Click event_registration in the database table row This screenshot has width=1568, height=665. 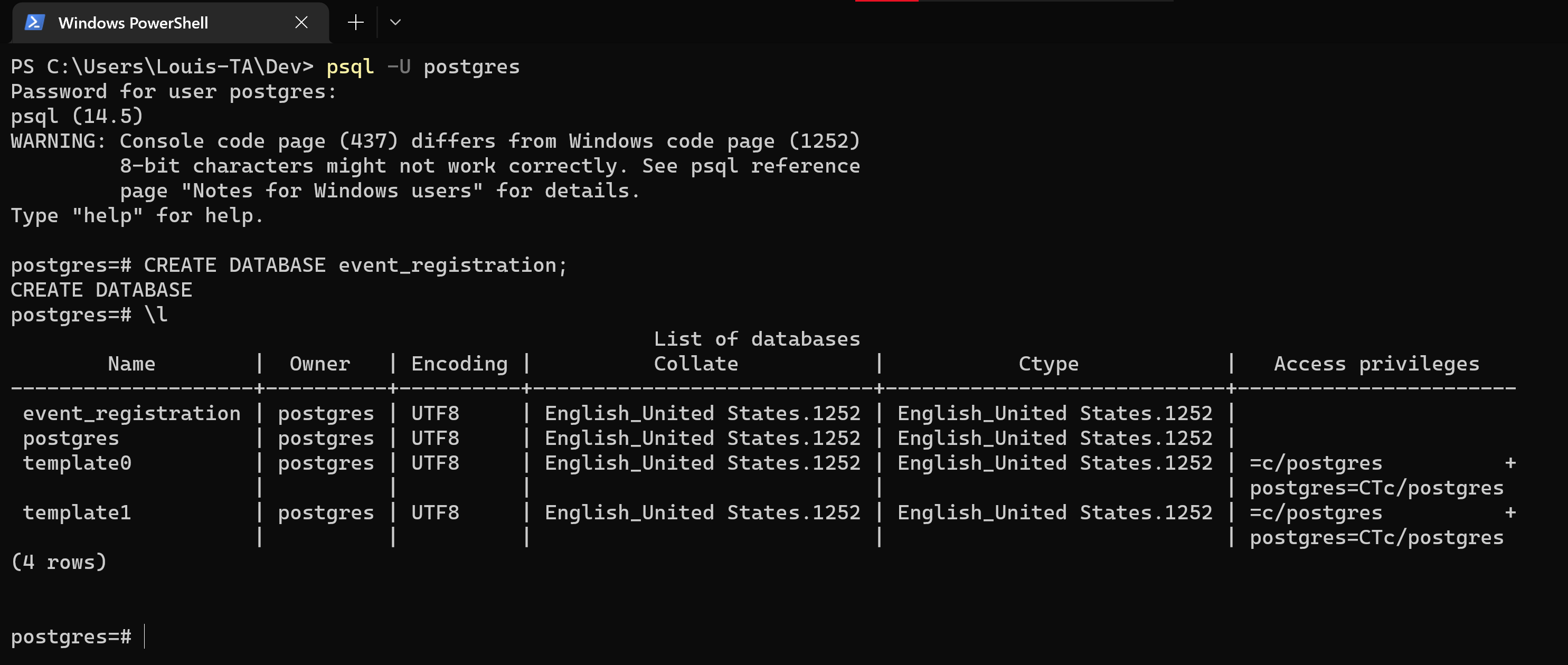click(x=131, y=413)
